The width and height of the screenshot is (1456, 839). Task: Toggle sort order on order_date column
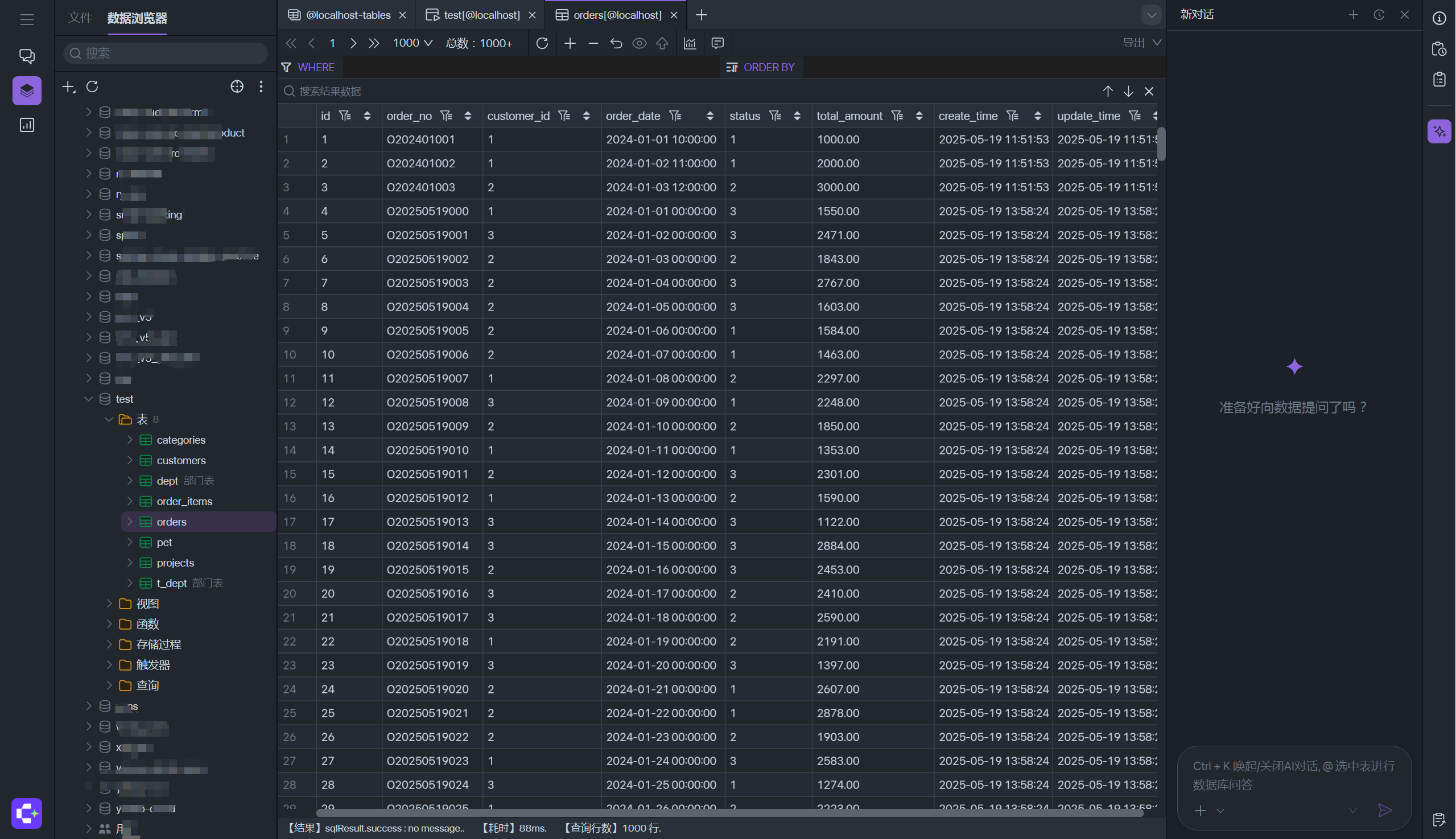pos(710,116)
